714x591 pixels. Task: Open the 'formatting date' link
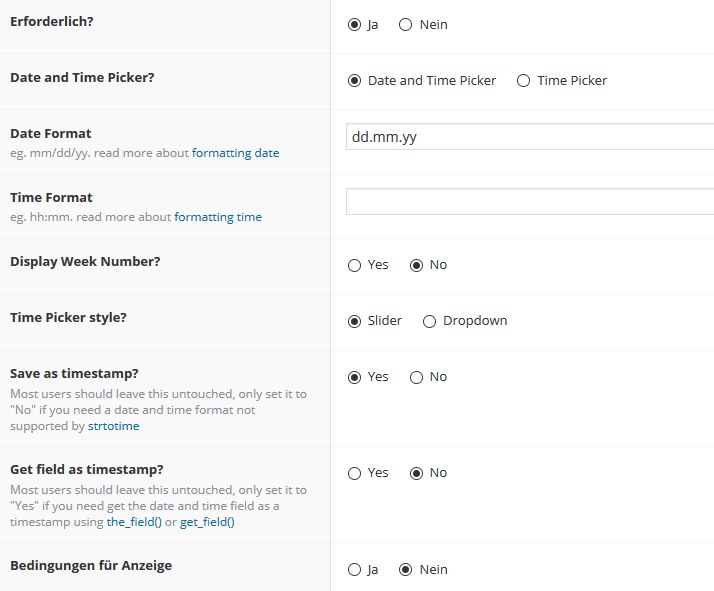pyautogui.click(x=235, y=153)
